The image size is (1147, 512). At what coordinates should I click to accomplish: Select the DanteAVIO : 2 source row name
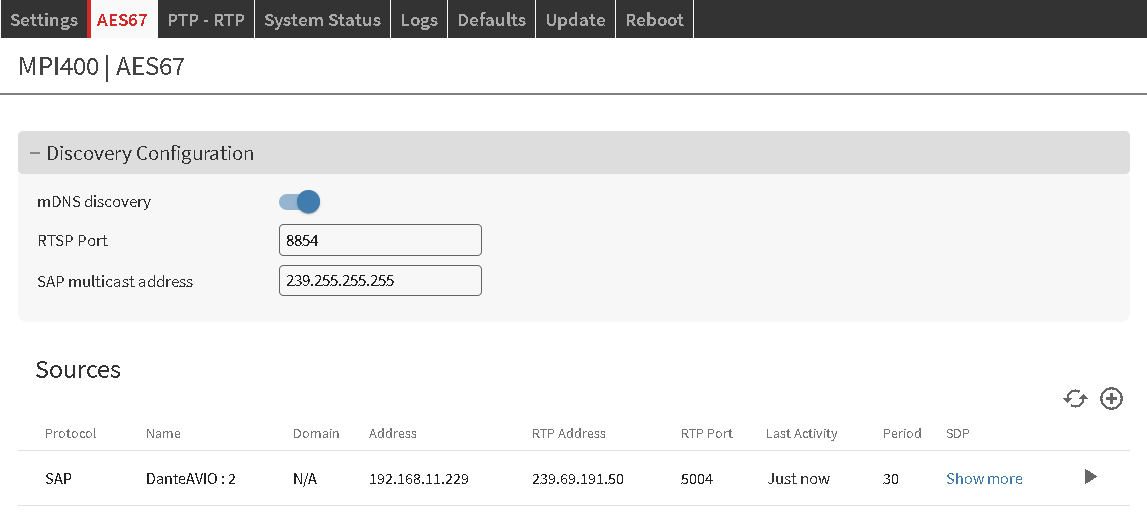pos(190,479)
